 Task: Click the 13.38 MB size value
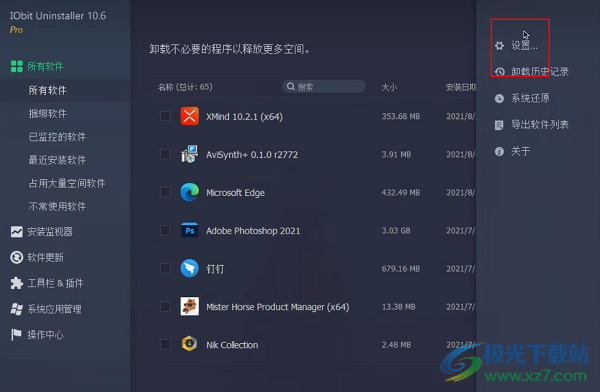click(398, 307)
